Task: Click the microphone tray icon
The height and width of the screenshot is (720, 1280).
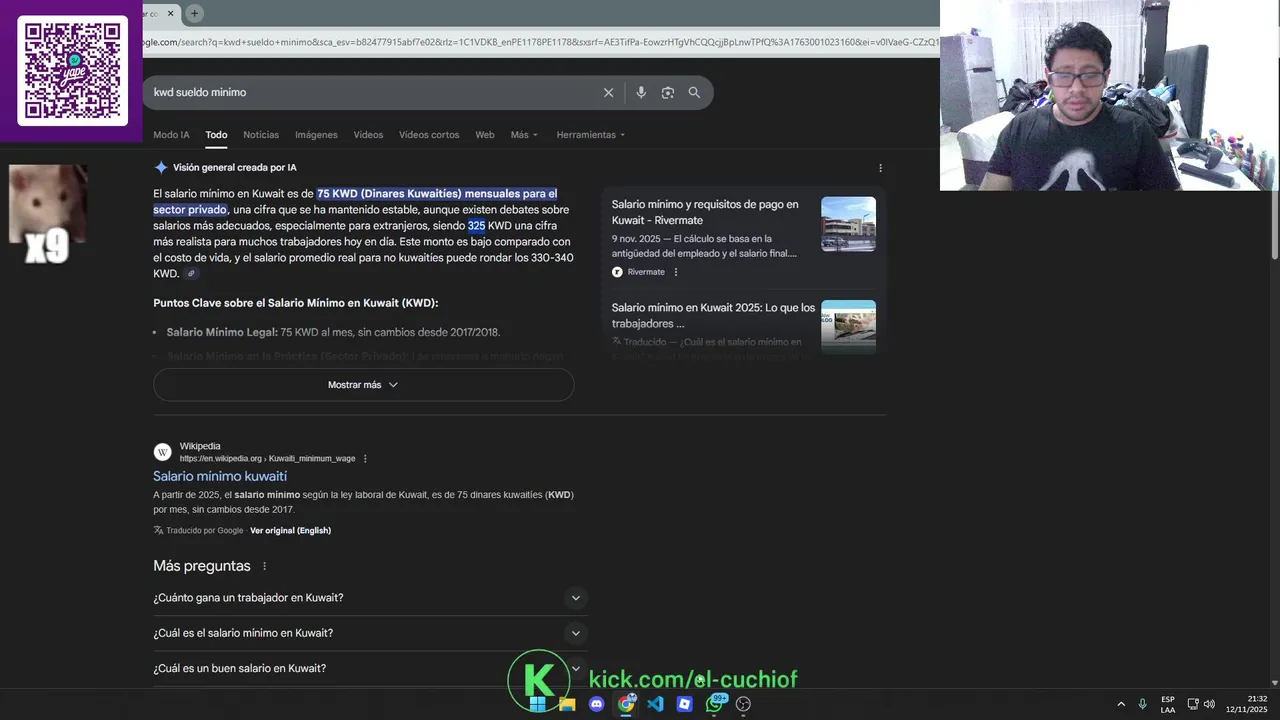Action: (1143, 704)
